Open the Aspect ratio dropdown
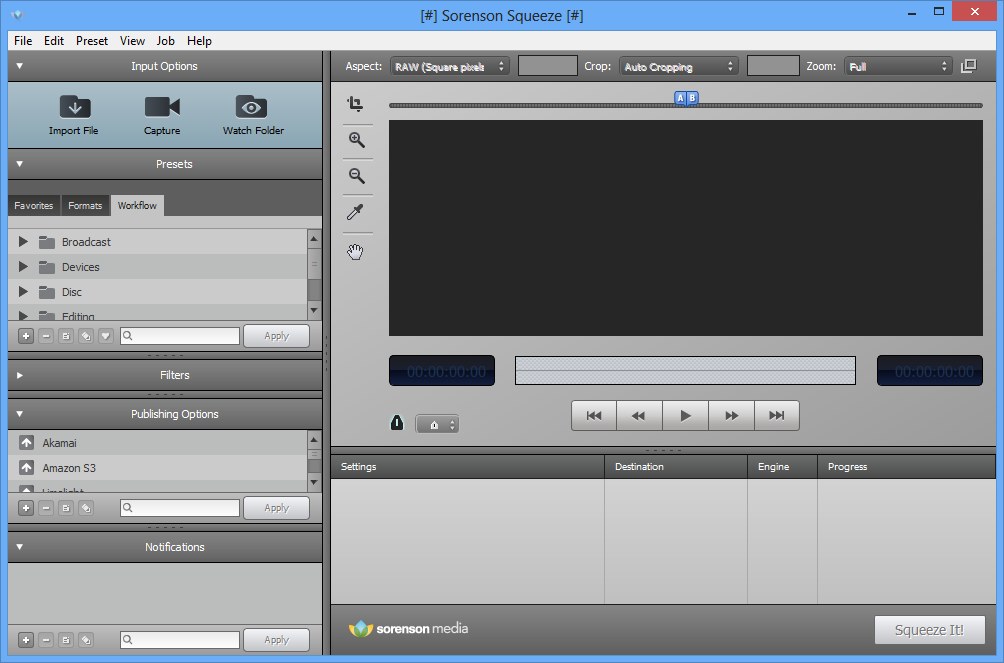 pos(449,66)
